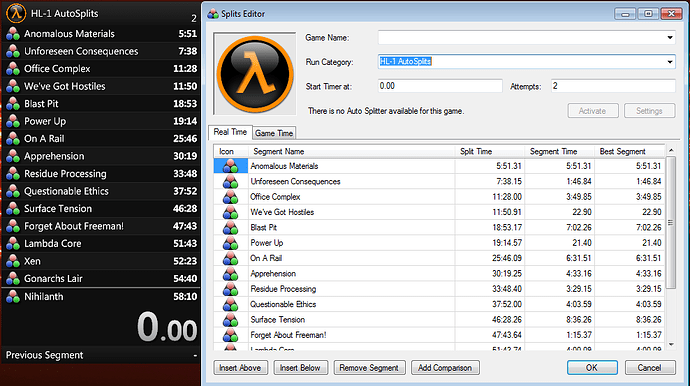690x386 pixels.
Task: Switch to the Game Time tab
Action: pos(274,133)
